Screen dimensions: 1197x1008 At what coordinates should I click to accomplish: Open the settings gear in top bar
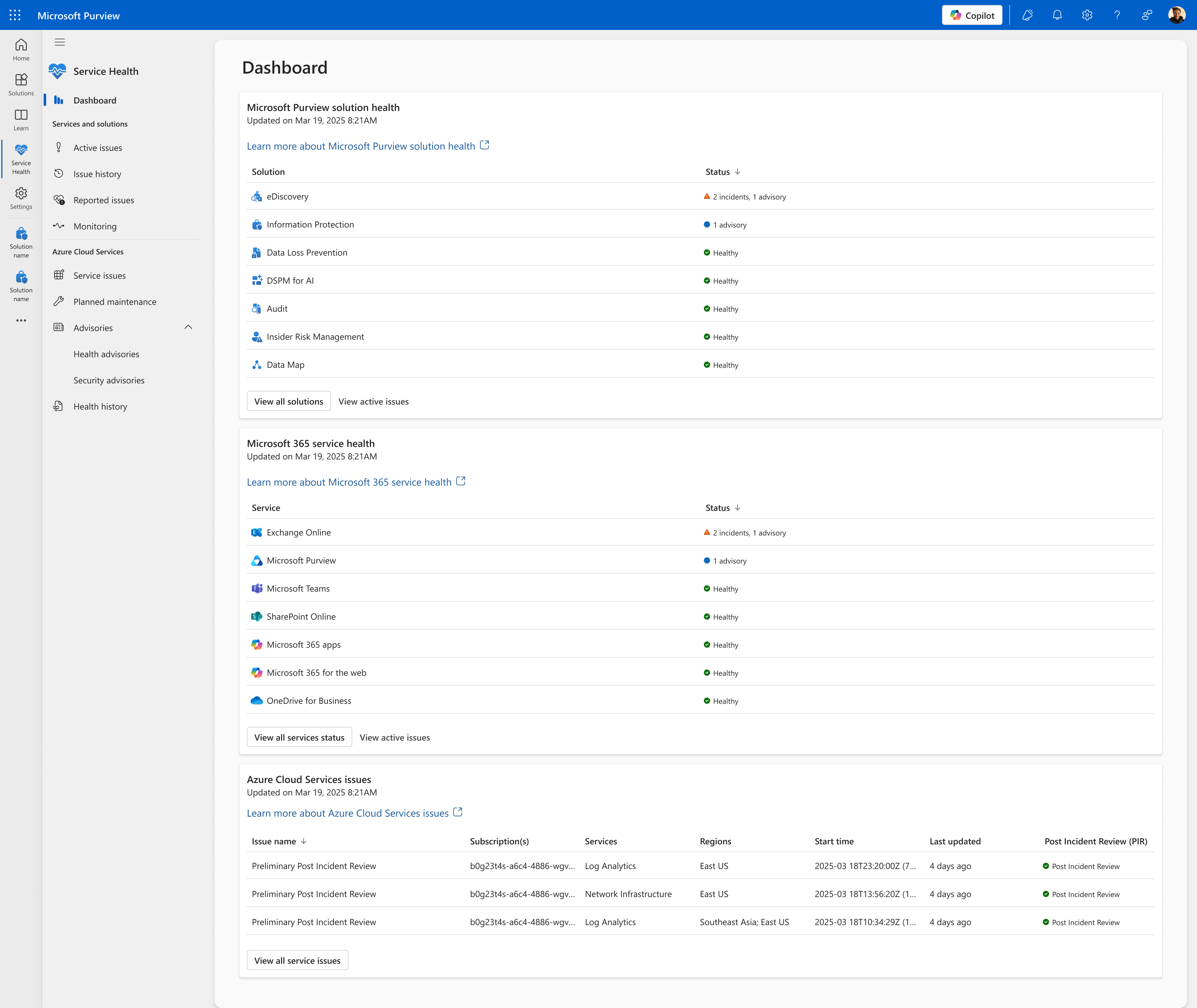click(1087, 16)
